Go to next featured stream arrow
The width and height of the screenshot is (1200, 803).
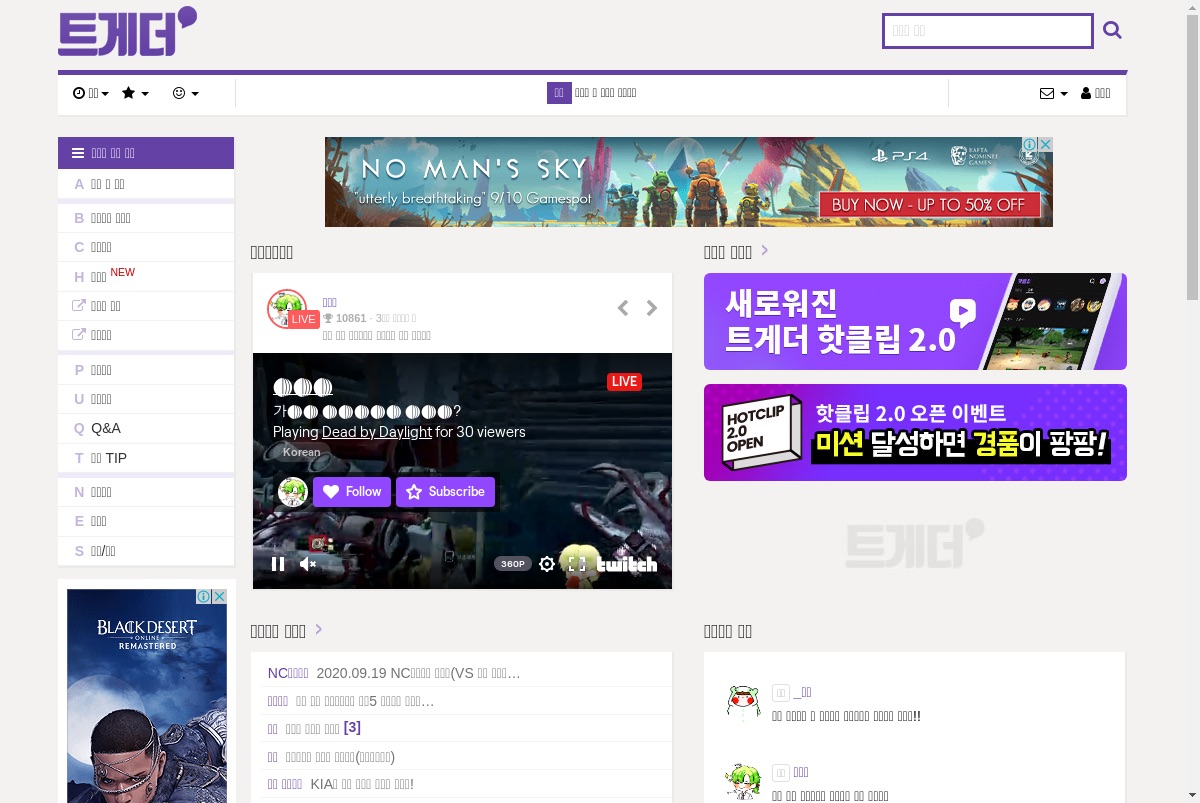click(652, 308)
